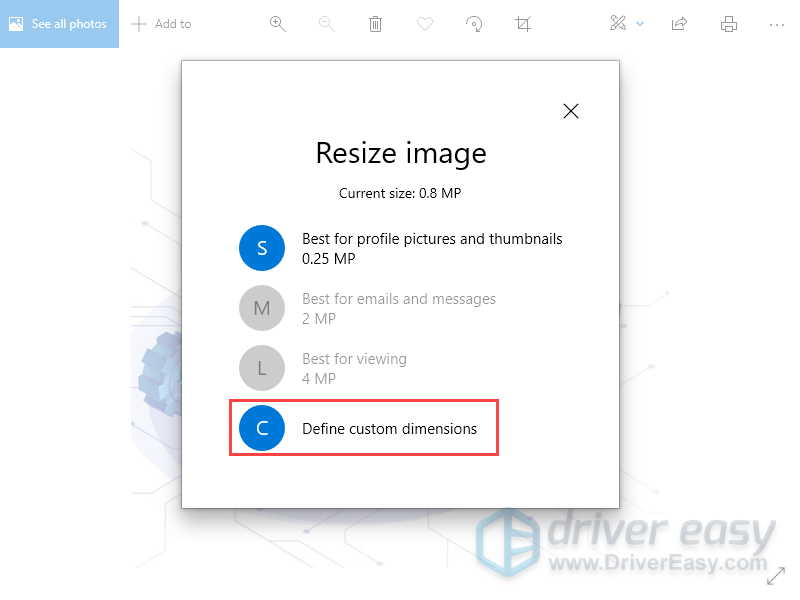800x600 pixels.
Task: Select Define custom dimensions
Action: coord(363,427)
